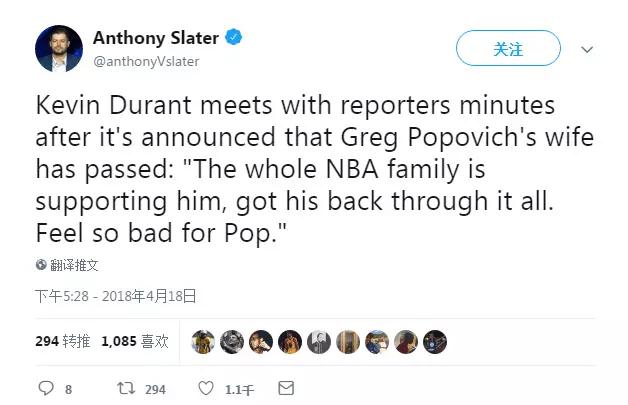Expand the tweet options chevron menu
The width and height of the screenshot is (628, 405).
tap(587, 49)
